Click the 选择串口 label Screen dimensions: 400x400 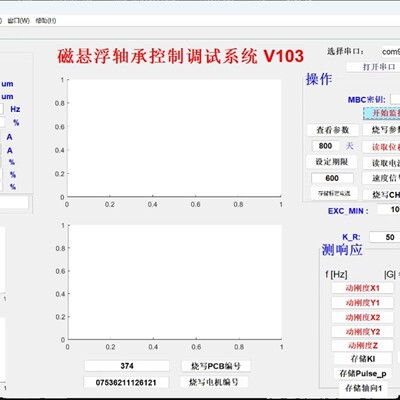[345, 52]
